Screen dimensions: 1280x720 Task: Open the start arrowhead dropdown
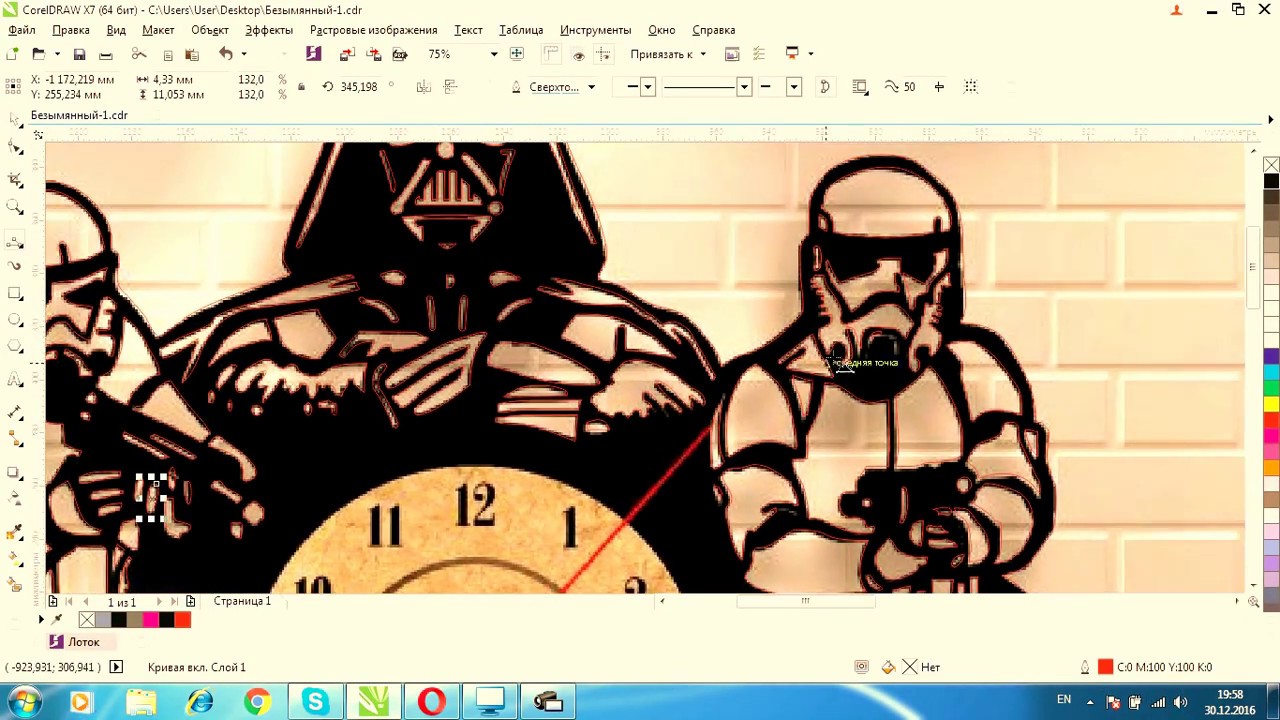click(x=648, y=87)
